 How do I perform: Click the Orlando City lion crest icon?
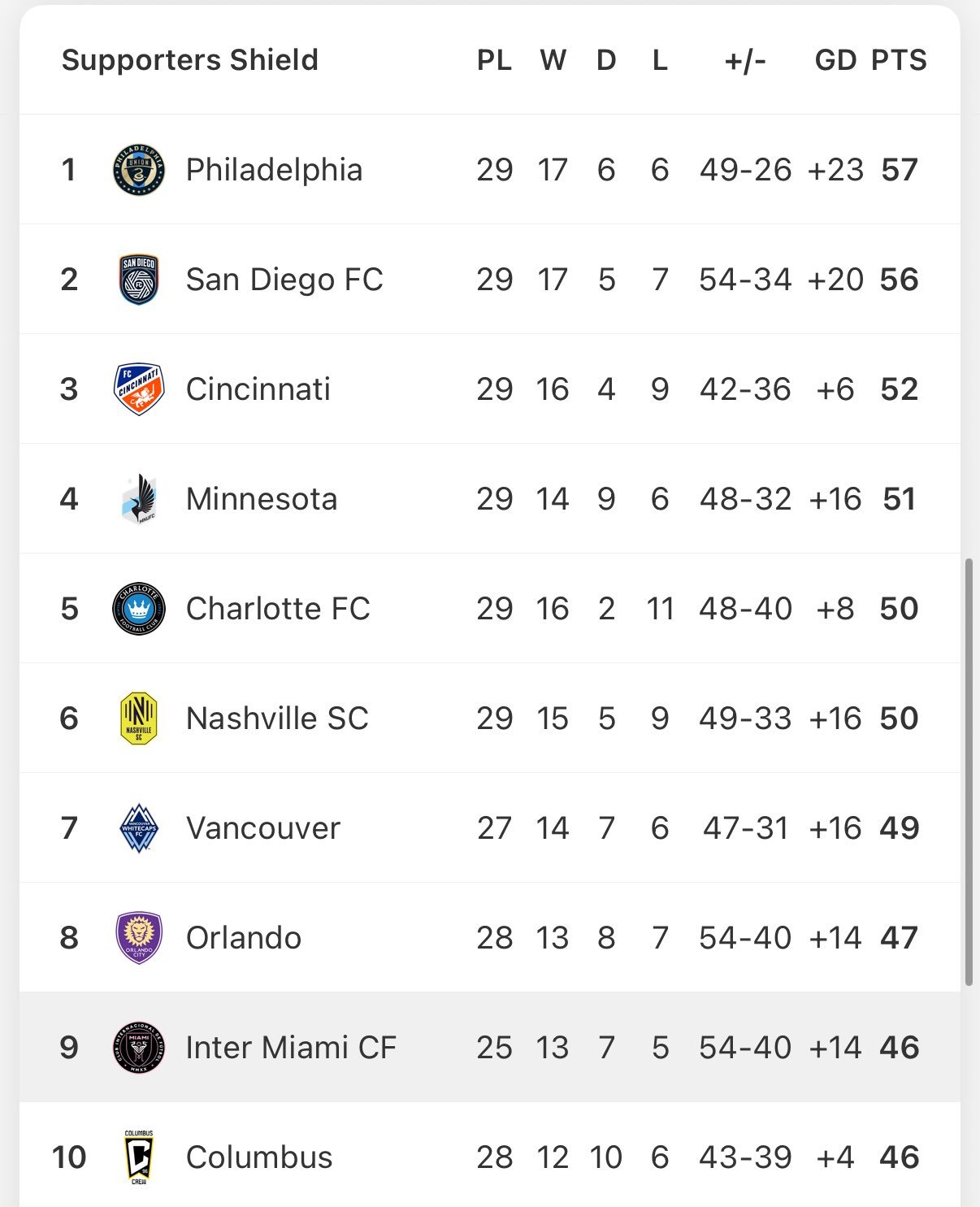pyautogui.click(x=139, y=937)
